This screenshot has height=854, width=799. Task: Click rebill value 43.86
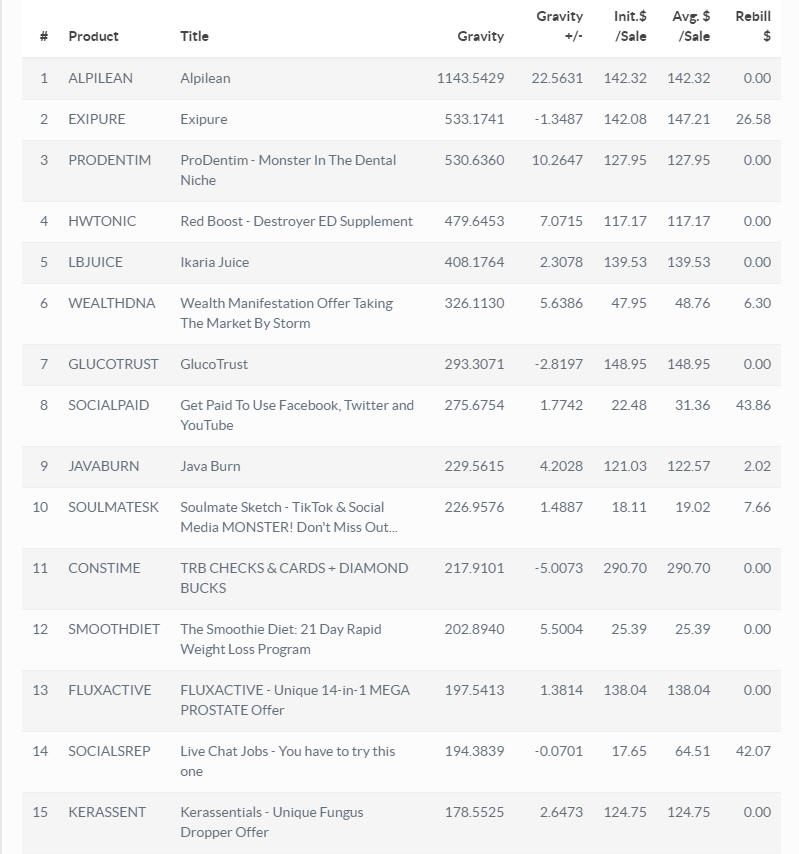coord(753,405)
